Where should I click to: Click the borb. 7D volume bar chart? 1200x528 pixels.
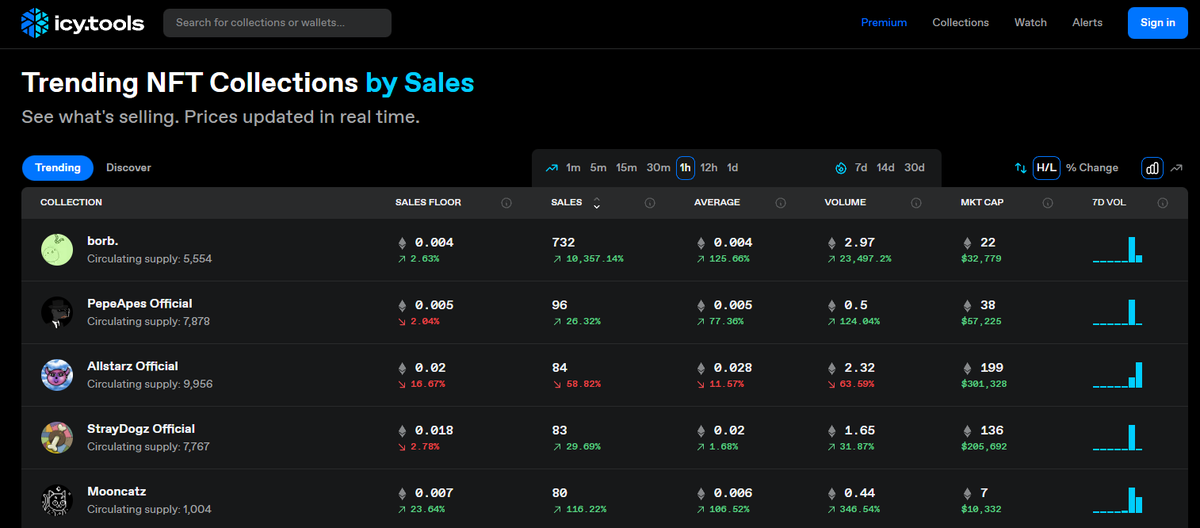pos(1118,250)
